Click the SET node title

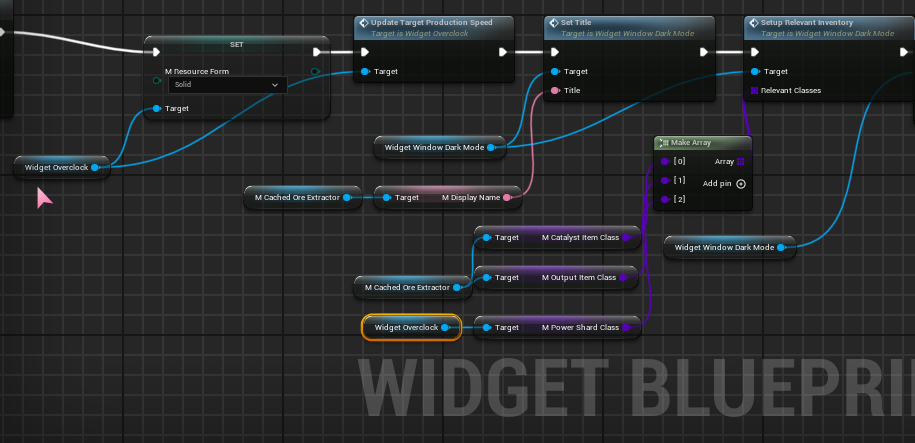click(237, 44)
